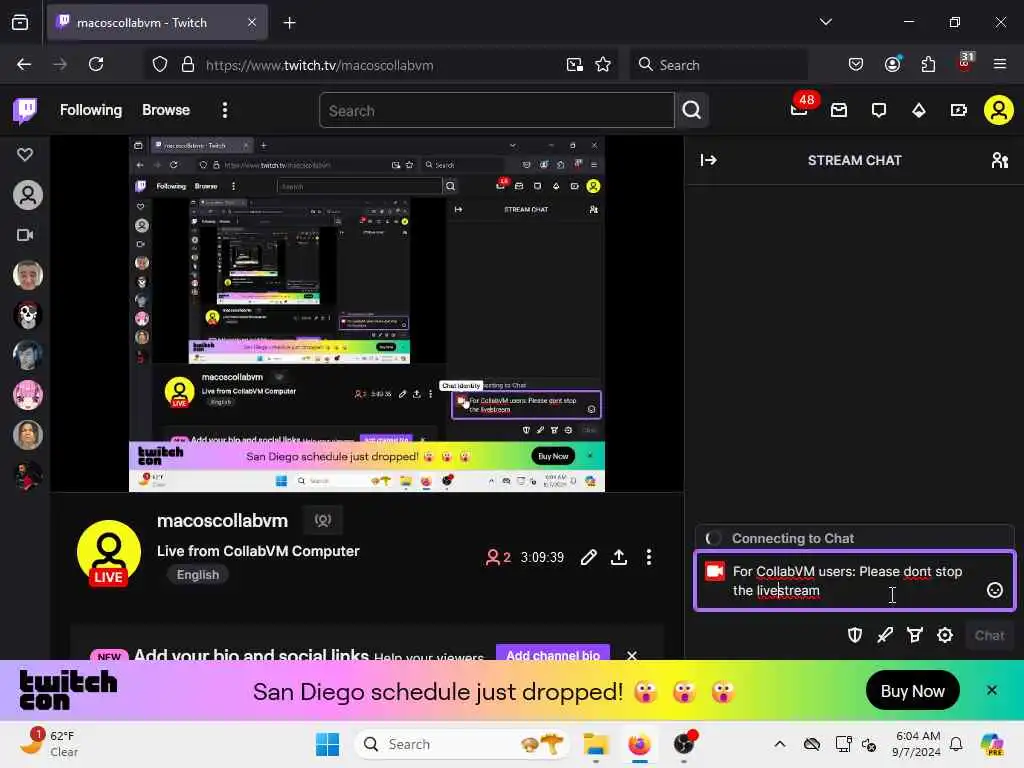Focus the Twitch search field
Viewport: 1024px width, 768px height.
tap(496, 110)
